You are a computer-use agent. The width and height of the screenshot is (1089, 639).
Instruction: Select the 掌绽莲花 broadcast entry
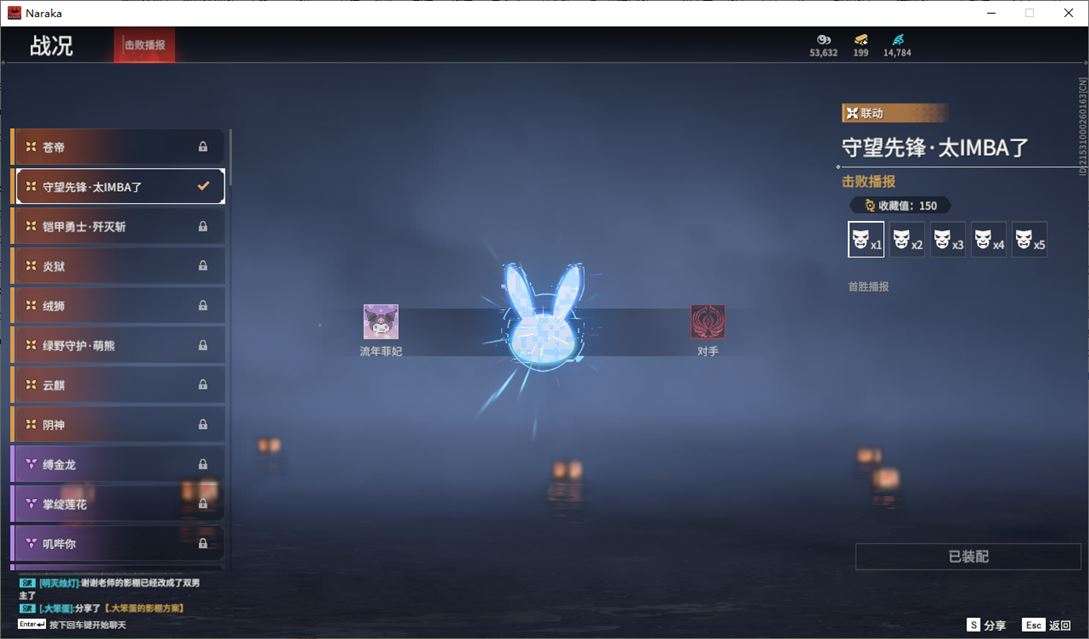click(x=118, y=504)
